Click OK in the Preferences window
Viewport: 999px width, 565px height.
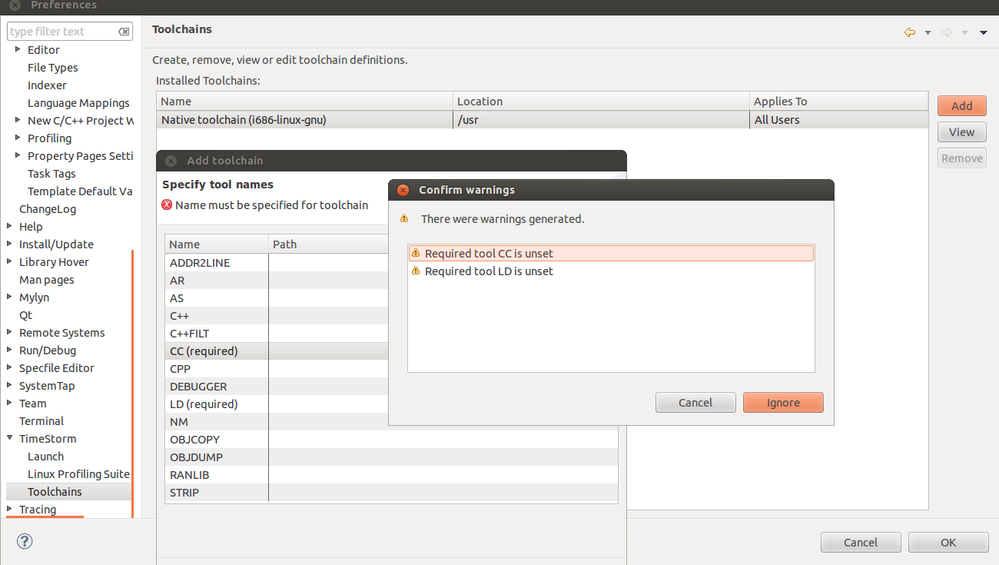click(x=948, y=542)
